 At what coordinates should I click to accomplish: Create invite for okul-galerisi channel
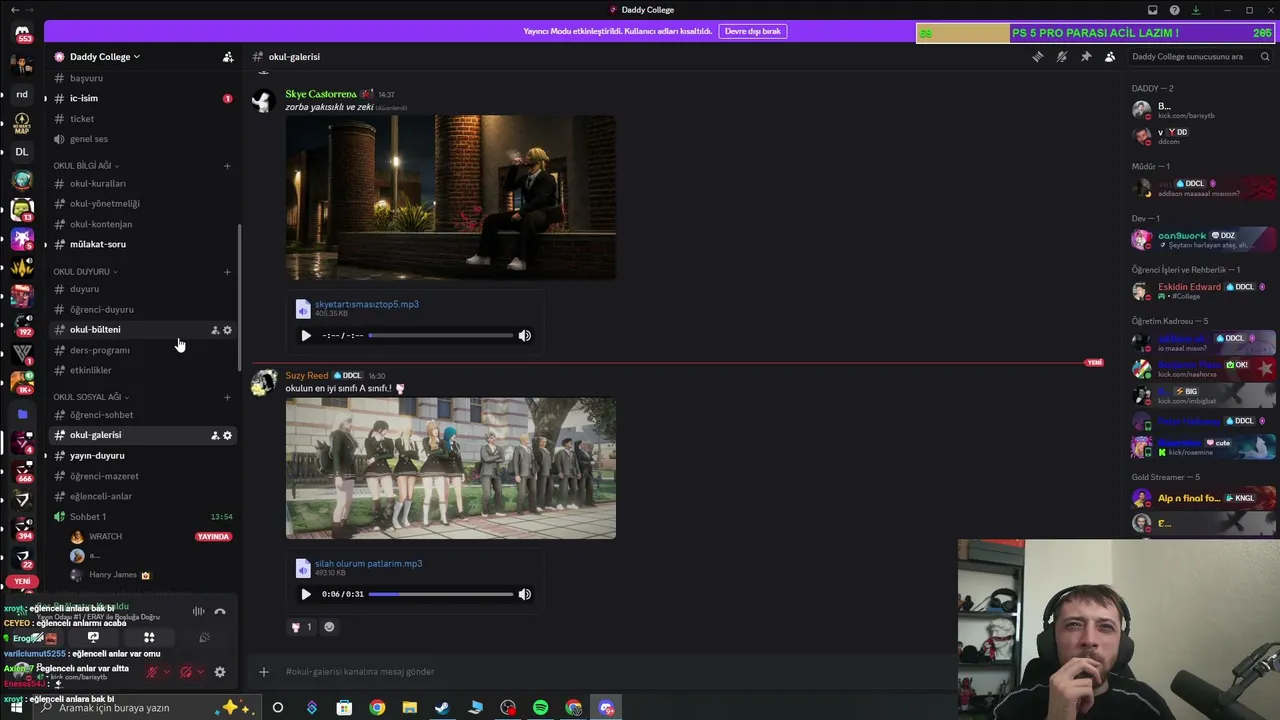point(215,435)
